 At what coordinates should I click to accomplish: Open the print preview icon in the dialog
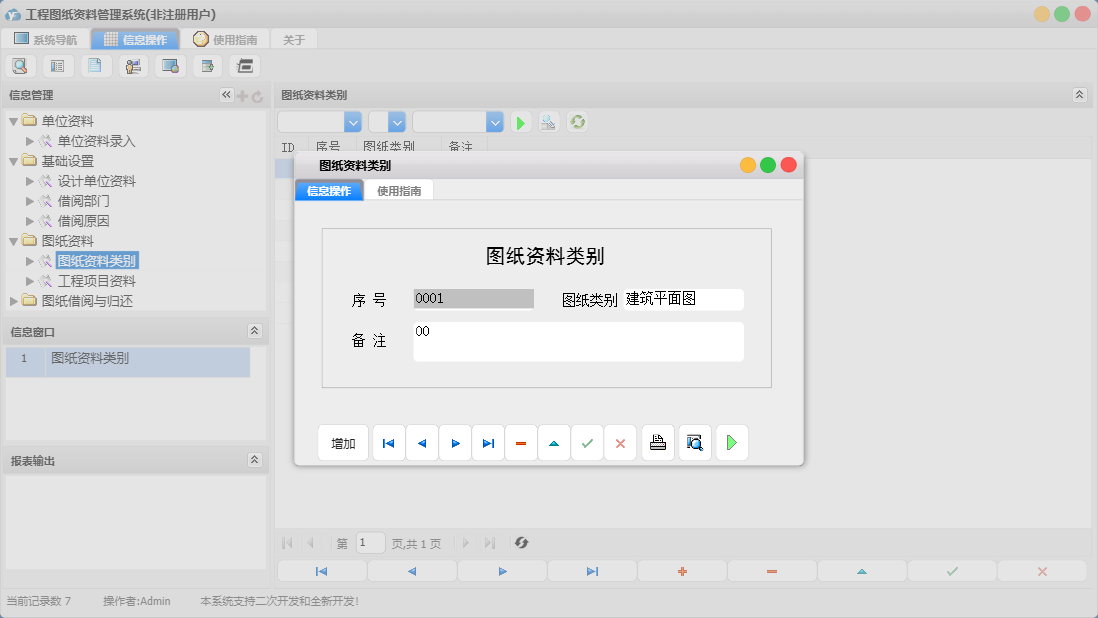(x=694, y=442)
